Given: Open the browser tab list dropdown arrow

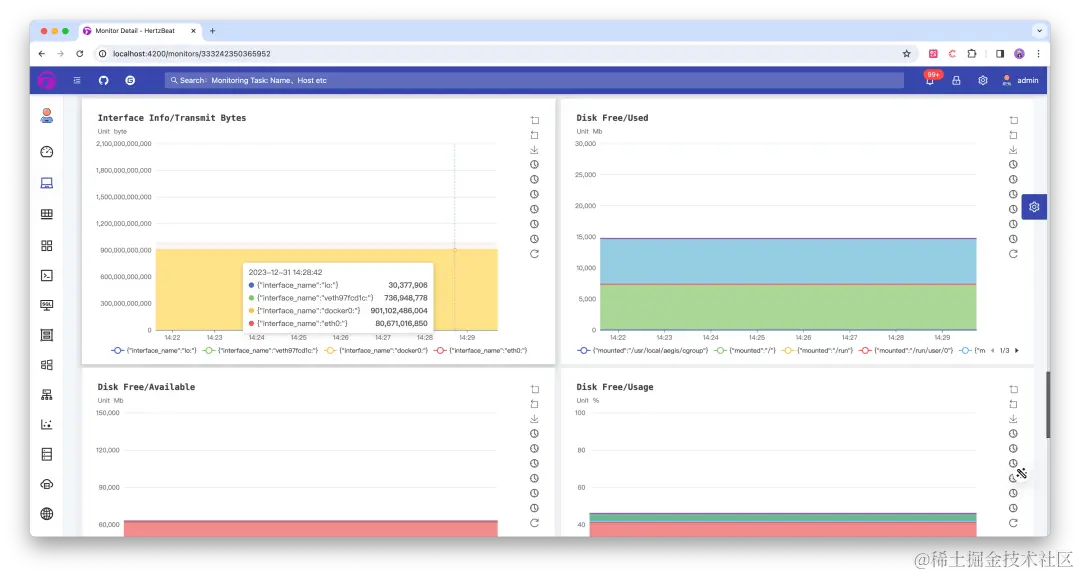Looking at the screenshot, I should point(1039,31).
